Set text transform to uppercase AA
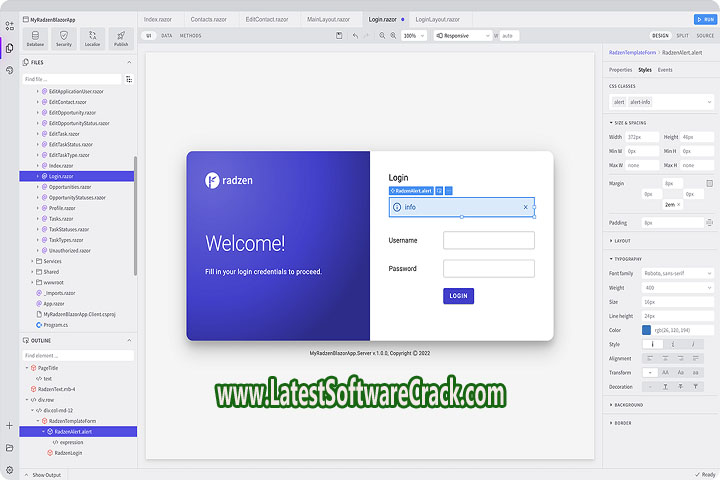The height and width of the screenshot is (480, 720). coord(665,373)
